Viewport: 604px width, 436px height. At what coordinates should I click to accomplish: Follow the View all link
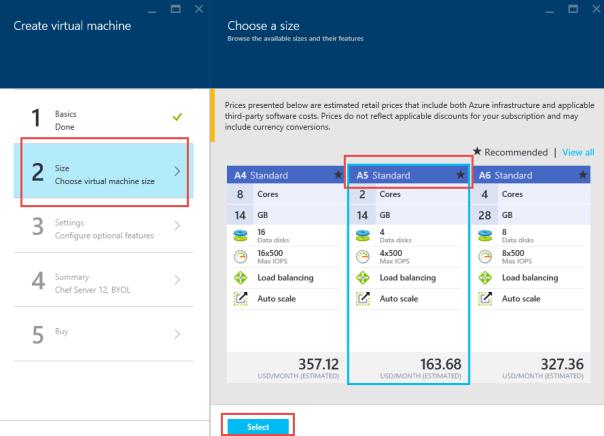pyautogui.click(x=578, y=152)
